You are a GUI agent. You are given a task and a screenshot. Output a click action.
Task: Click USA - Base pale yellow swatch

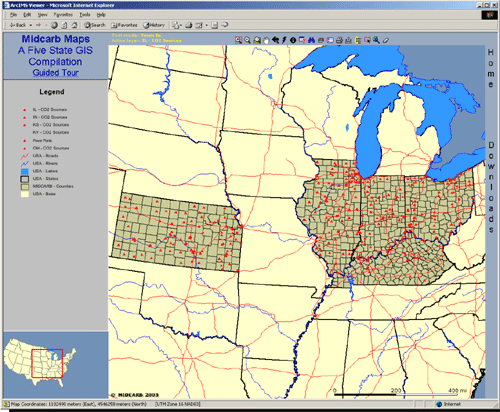pyautogui.click(x=25, y=194)
